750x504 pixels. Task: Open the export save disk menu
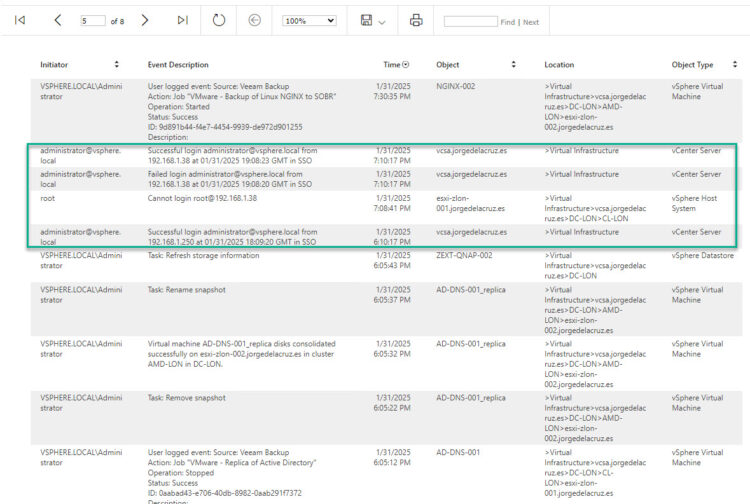tap(372, 20)
